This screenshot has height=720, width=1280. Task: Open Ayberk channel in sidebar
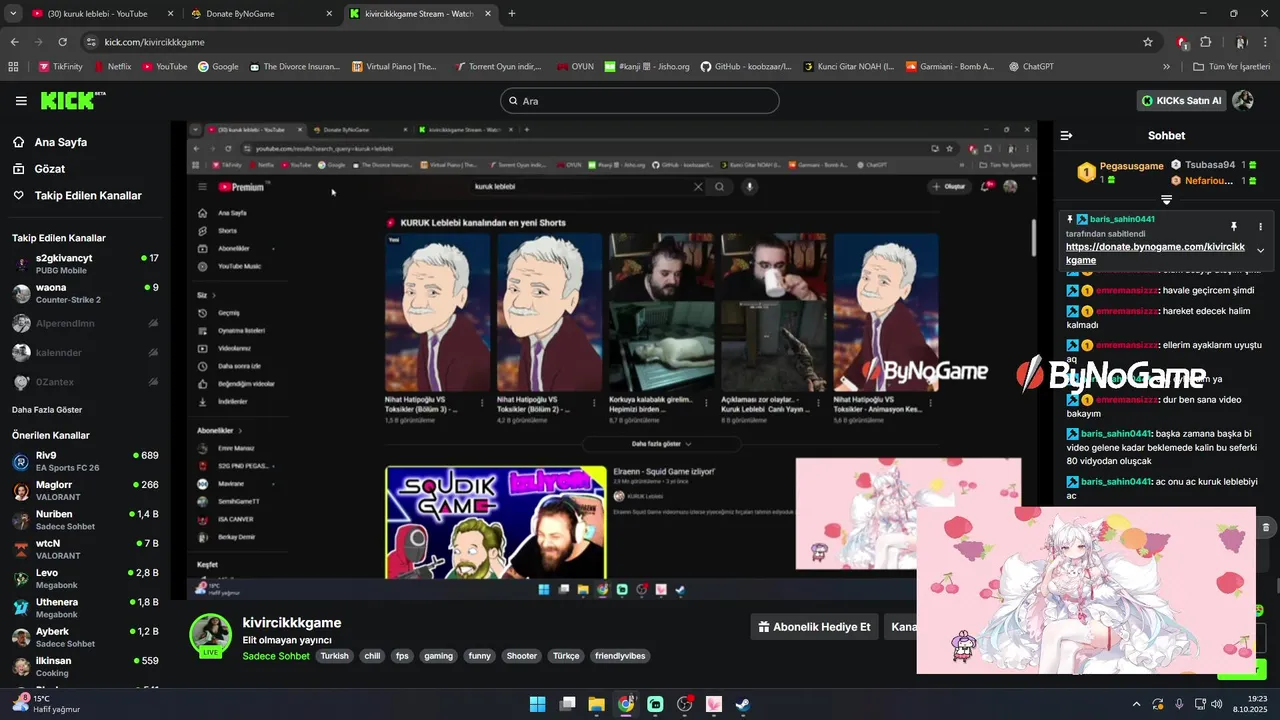(85, 638)
